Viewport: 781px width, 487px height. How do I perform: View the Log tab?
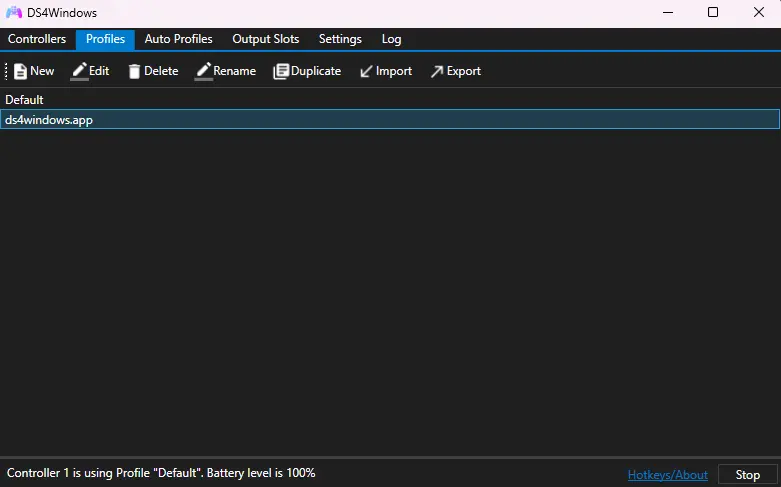391,39
